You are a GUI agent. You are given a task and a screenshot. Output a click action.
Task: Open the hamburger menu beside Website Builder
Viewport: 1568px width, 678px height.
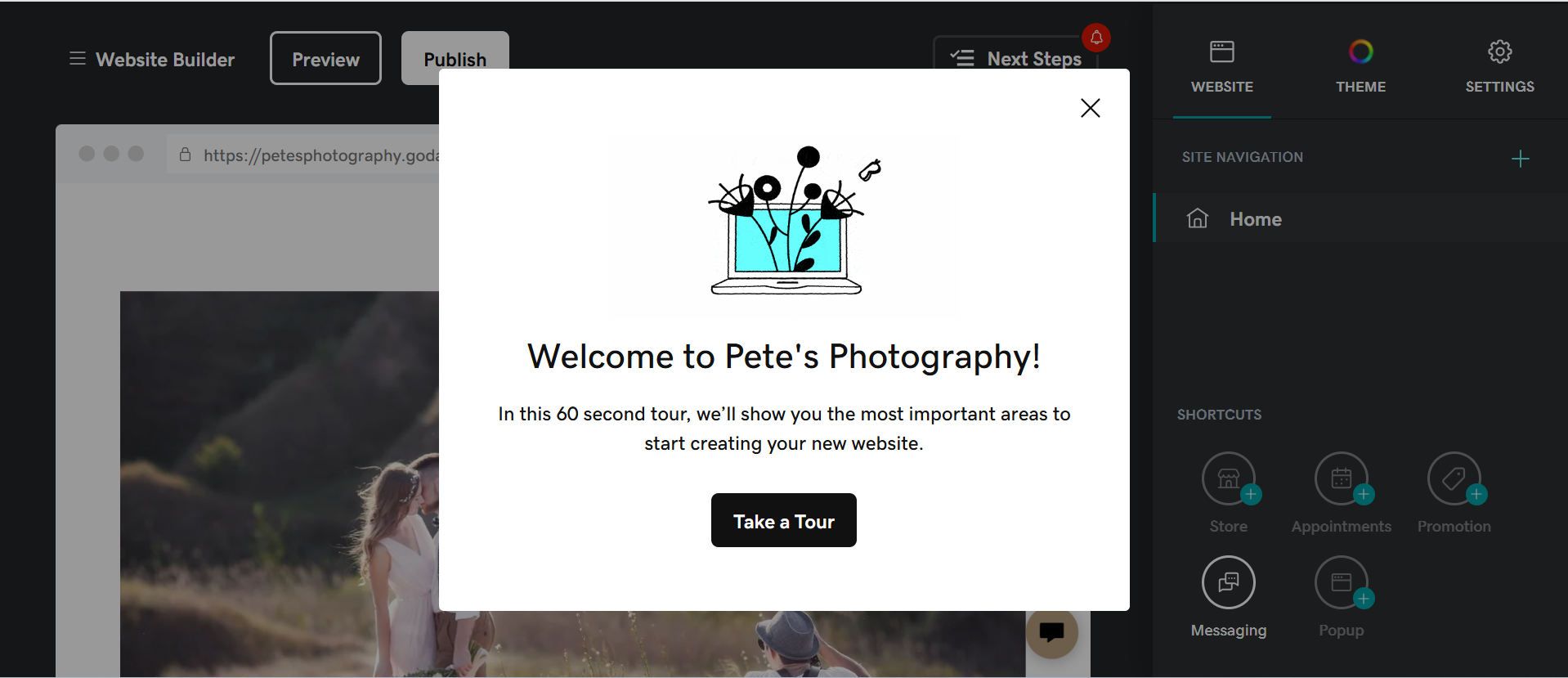(x=78, y=59)
